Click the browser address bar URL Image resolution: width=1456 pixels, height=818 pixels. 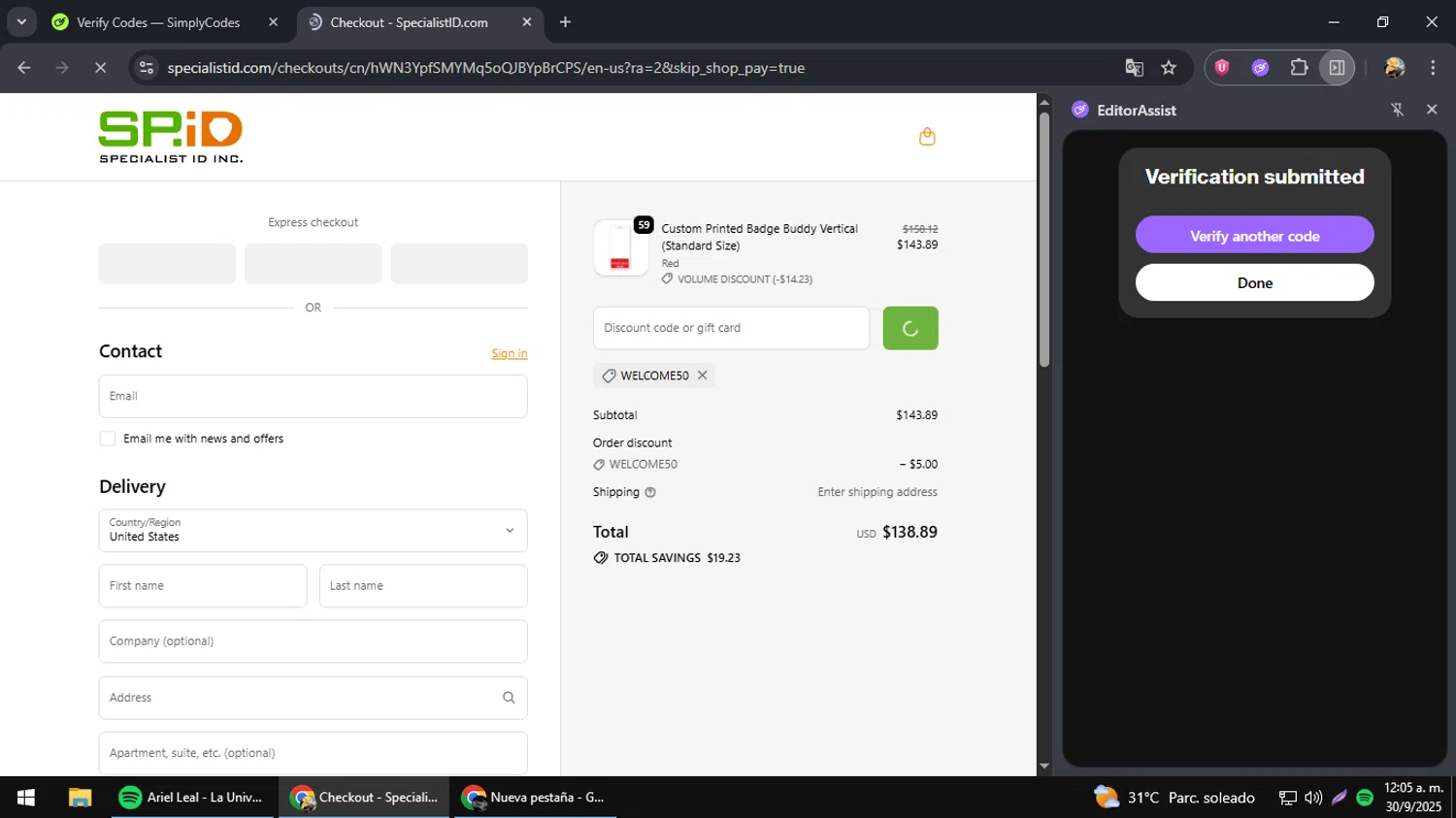tap(485, 68)
